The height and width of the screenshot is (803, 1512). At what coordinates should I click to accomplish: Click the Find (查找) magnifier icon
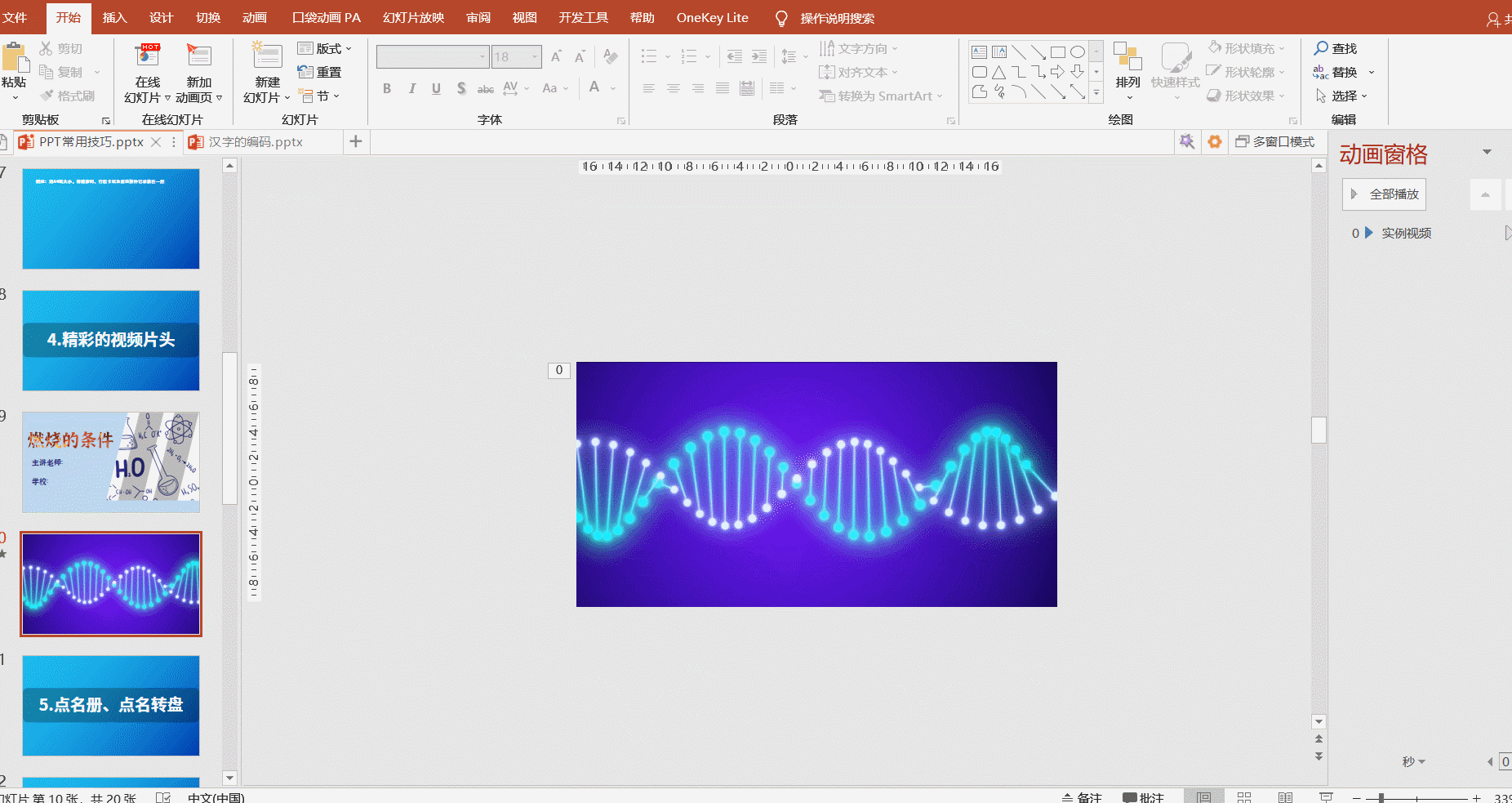point(1321,48)
